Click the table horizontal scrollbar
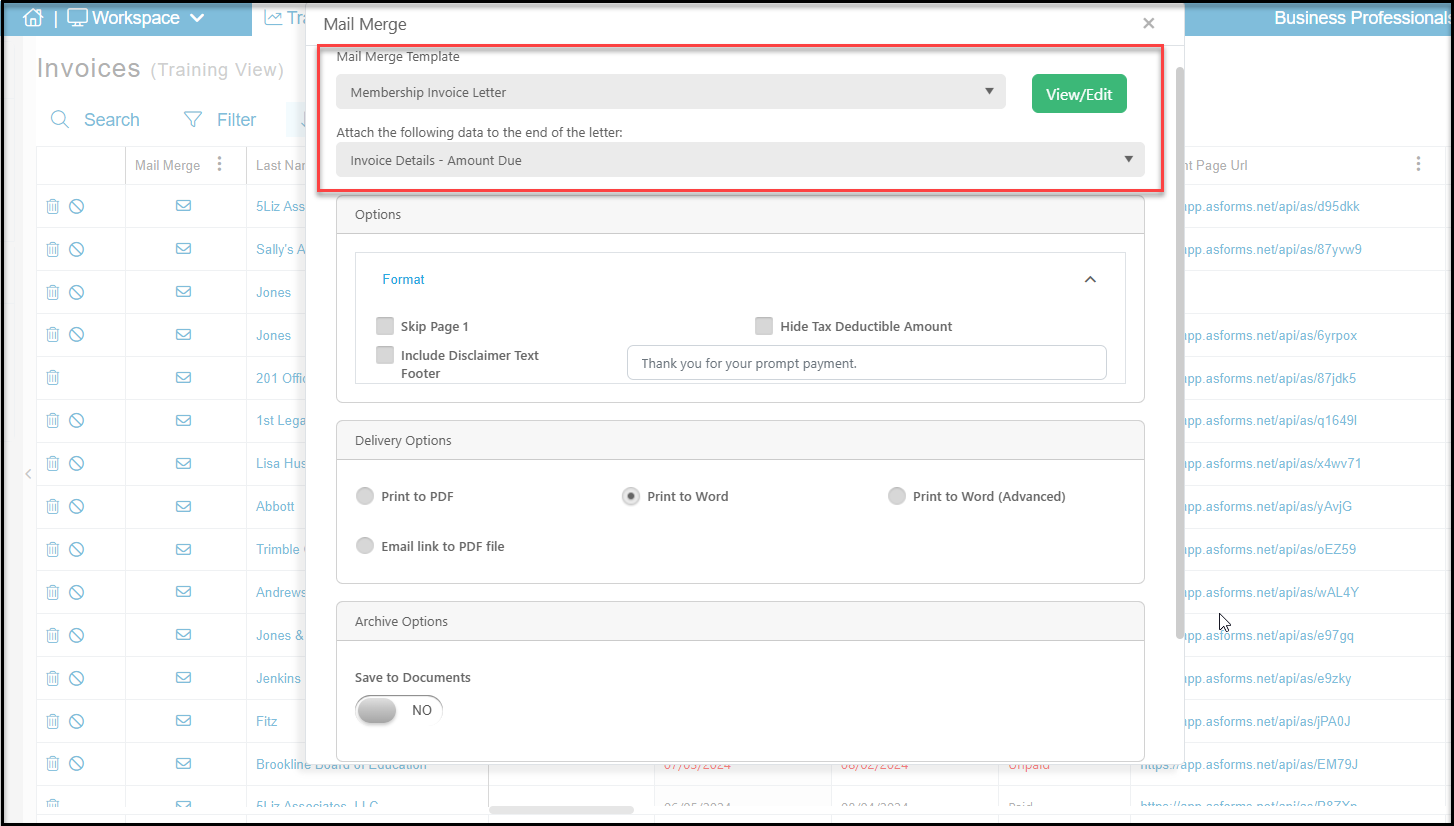This screenshot has width=1454, height=826. (561, 810)
